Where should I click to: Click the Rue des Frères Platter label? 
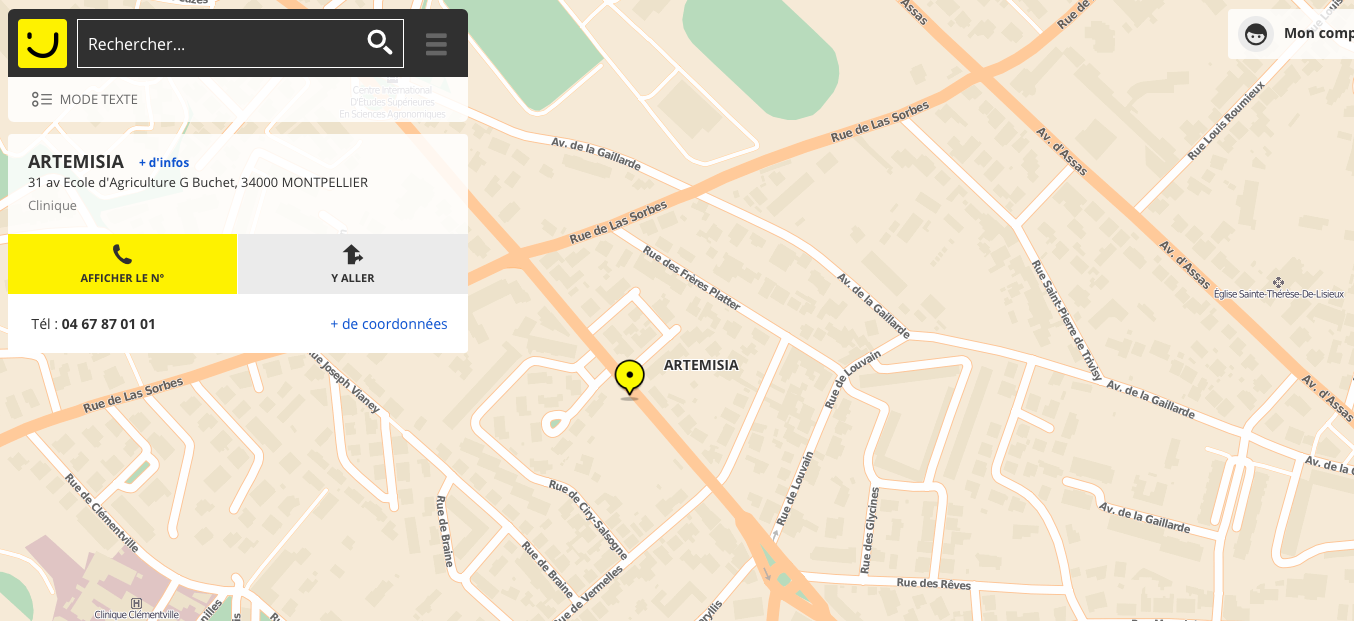[x=691, y=278]
